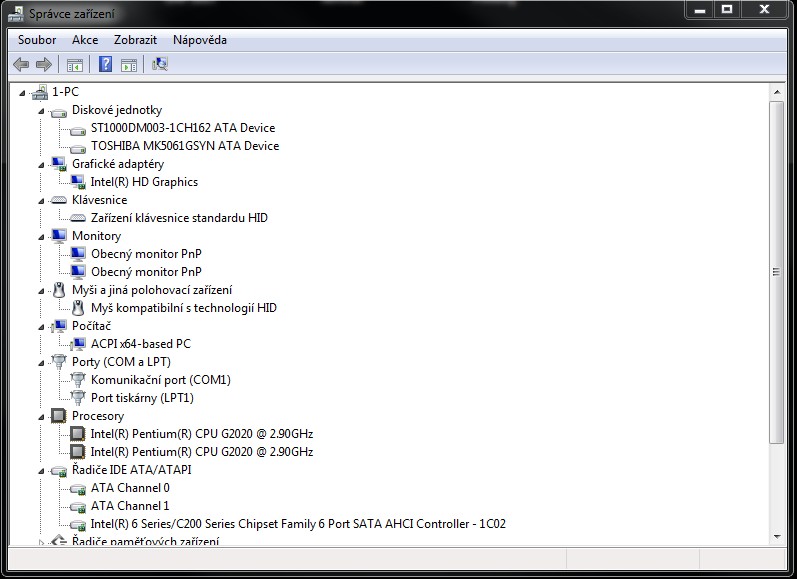Image resolution: width=797 pixels, height=579 pixels.
Task: Click the Řadiče IDE ATA/ATAPI icon
Action: point(59,471)
